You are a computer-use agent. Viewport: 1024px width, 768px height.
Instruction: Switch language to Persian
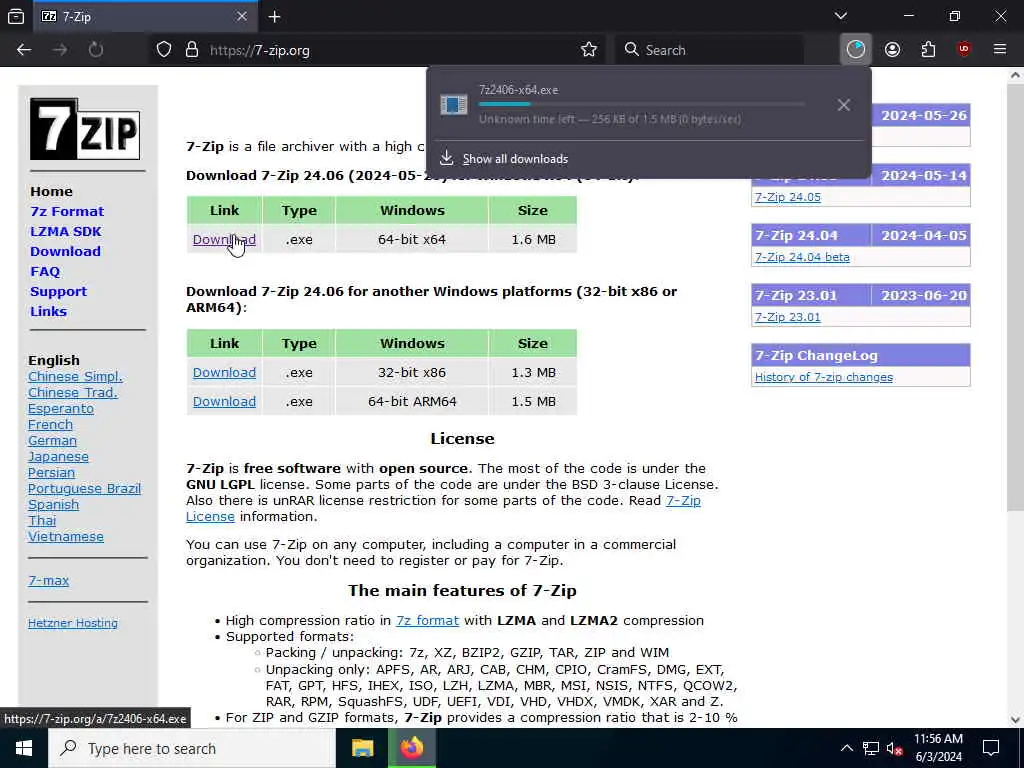(51, 473)
